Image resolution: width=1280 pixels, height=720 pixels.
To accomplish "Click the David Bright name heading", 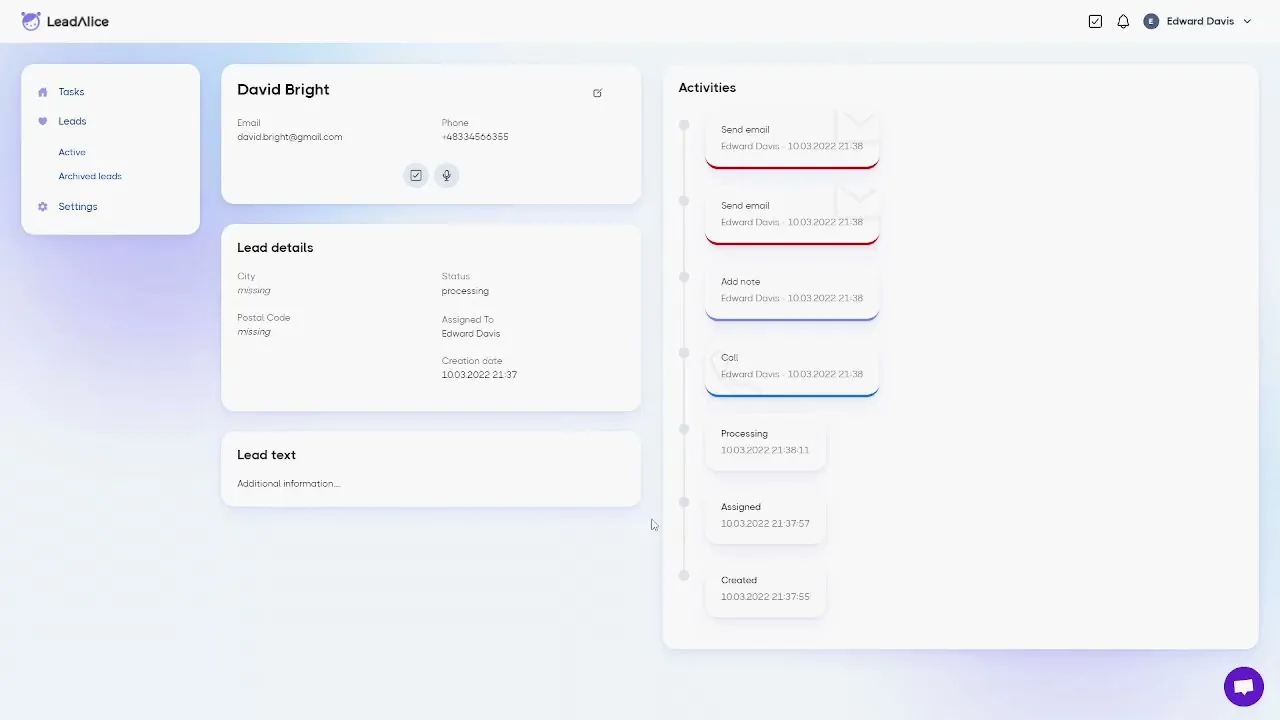I will pyautogui.click(x=283, y=89).
